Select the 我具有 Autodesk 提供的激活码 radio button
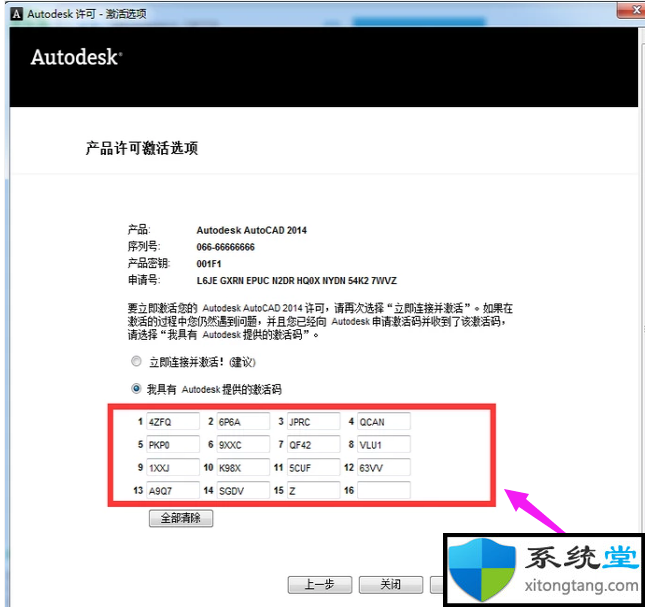 (x=136, y=388)
